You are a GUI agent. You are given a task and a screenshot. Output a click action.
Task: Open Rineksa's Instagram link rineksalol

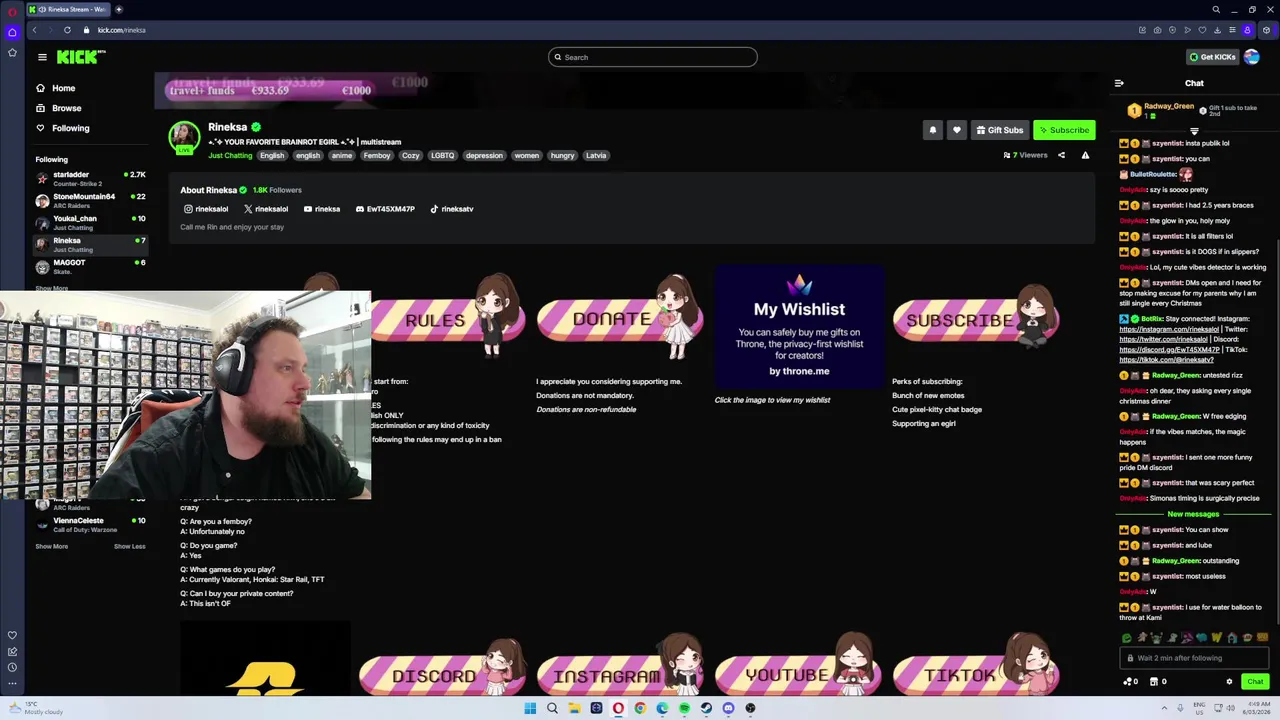(206, 209)
